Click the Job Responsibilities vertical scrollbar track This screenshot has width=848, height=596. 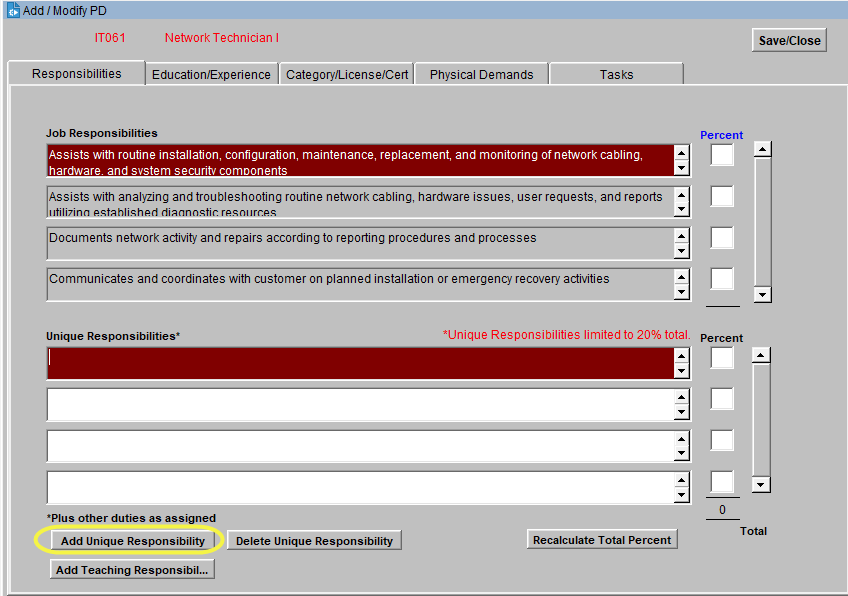[763, 222]
